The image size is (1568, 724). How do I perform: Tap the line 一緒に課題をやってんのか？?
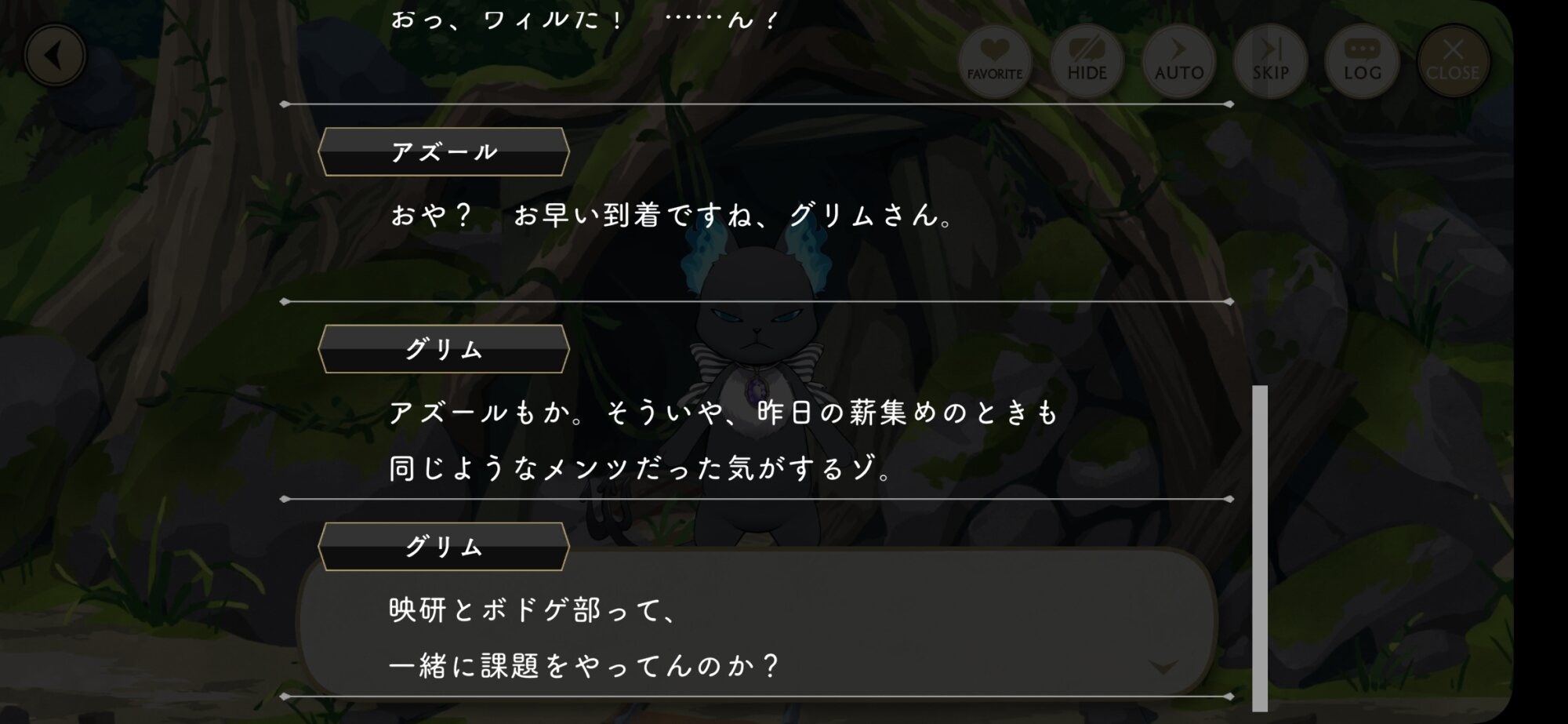coord(584,666)
